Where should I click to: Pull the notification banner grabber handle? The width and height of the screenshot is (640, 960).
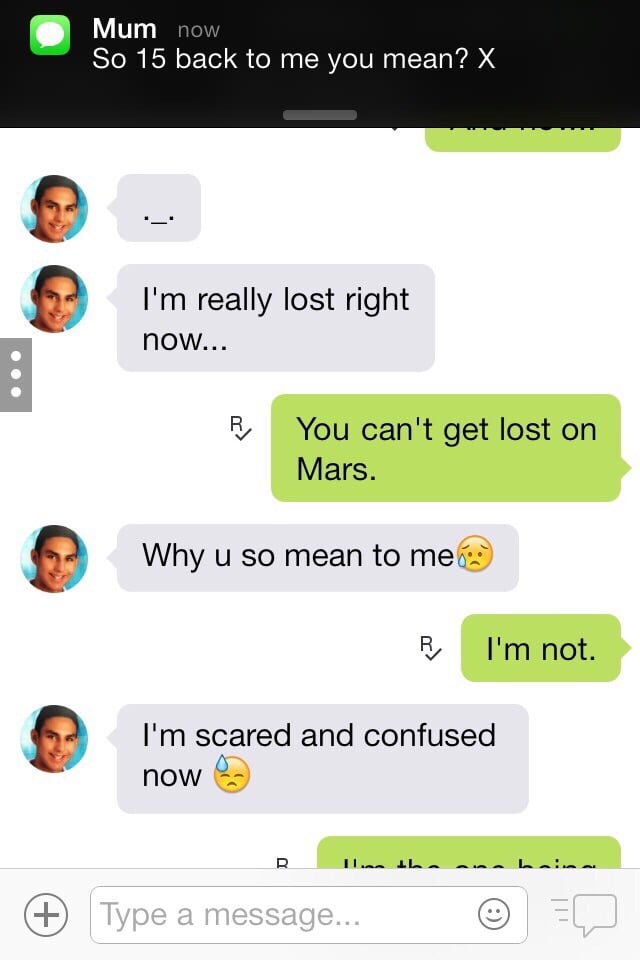click(x=320, y=114)
